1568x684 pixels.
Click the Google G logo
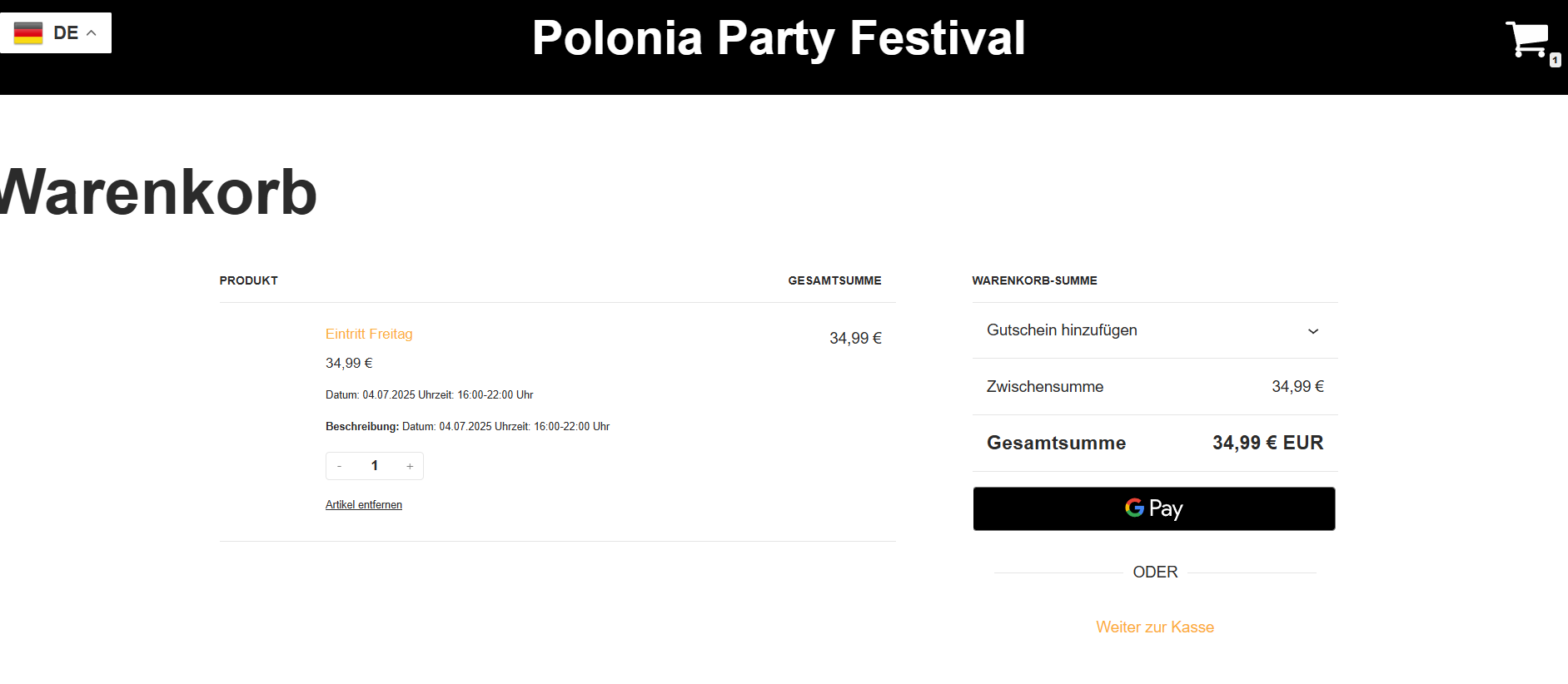pyautogui.click(x=1134, y=508)
